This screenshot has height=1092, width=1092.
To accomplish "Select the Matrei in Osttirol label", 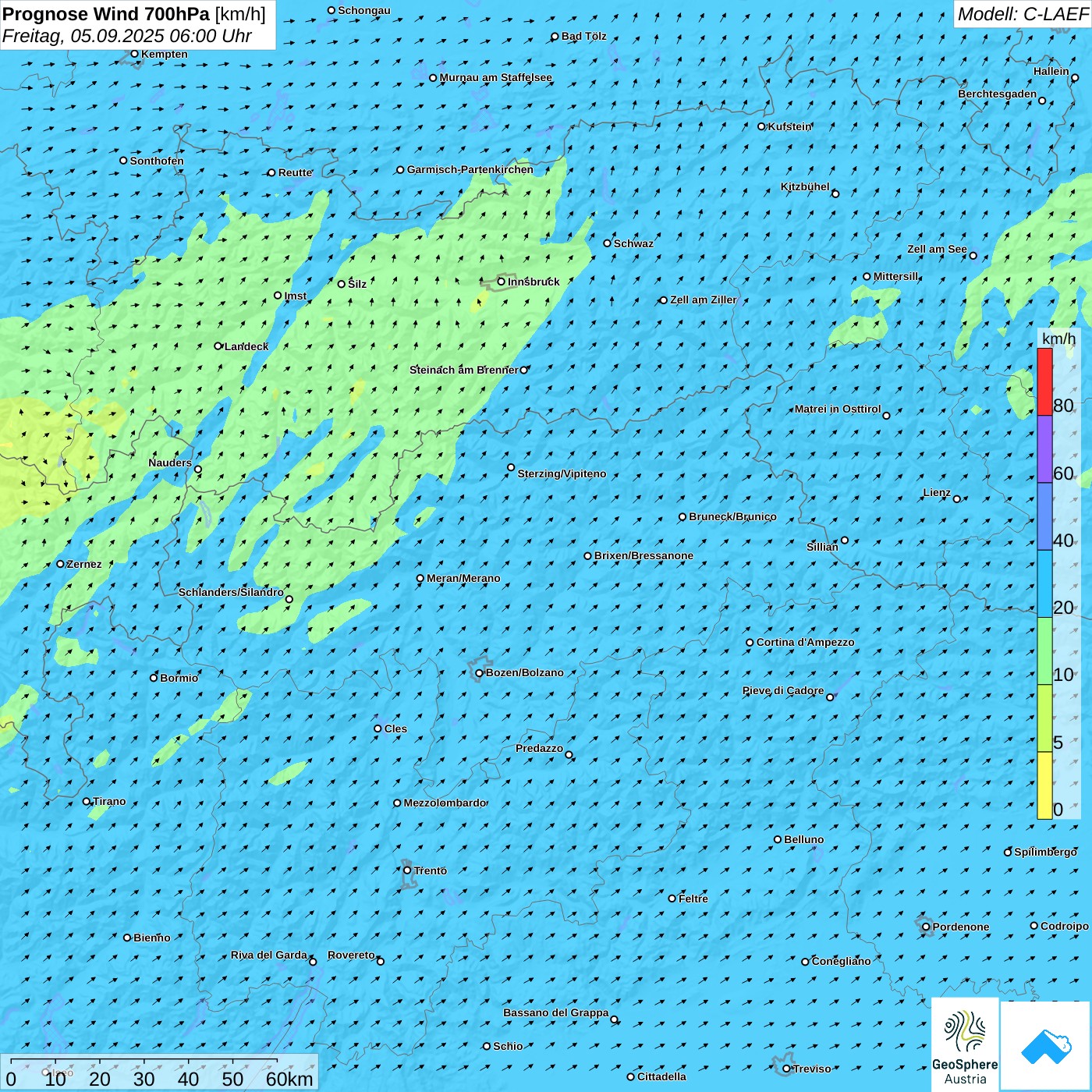I will (838, 409).
